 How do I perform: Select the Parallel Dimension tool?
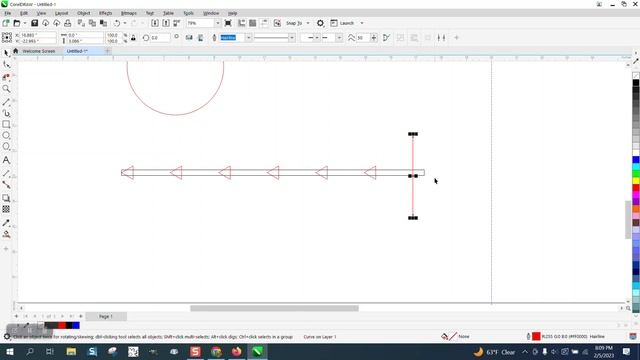point(6,173)
